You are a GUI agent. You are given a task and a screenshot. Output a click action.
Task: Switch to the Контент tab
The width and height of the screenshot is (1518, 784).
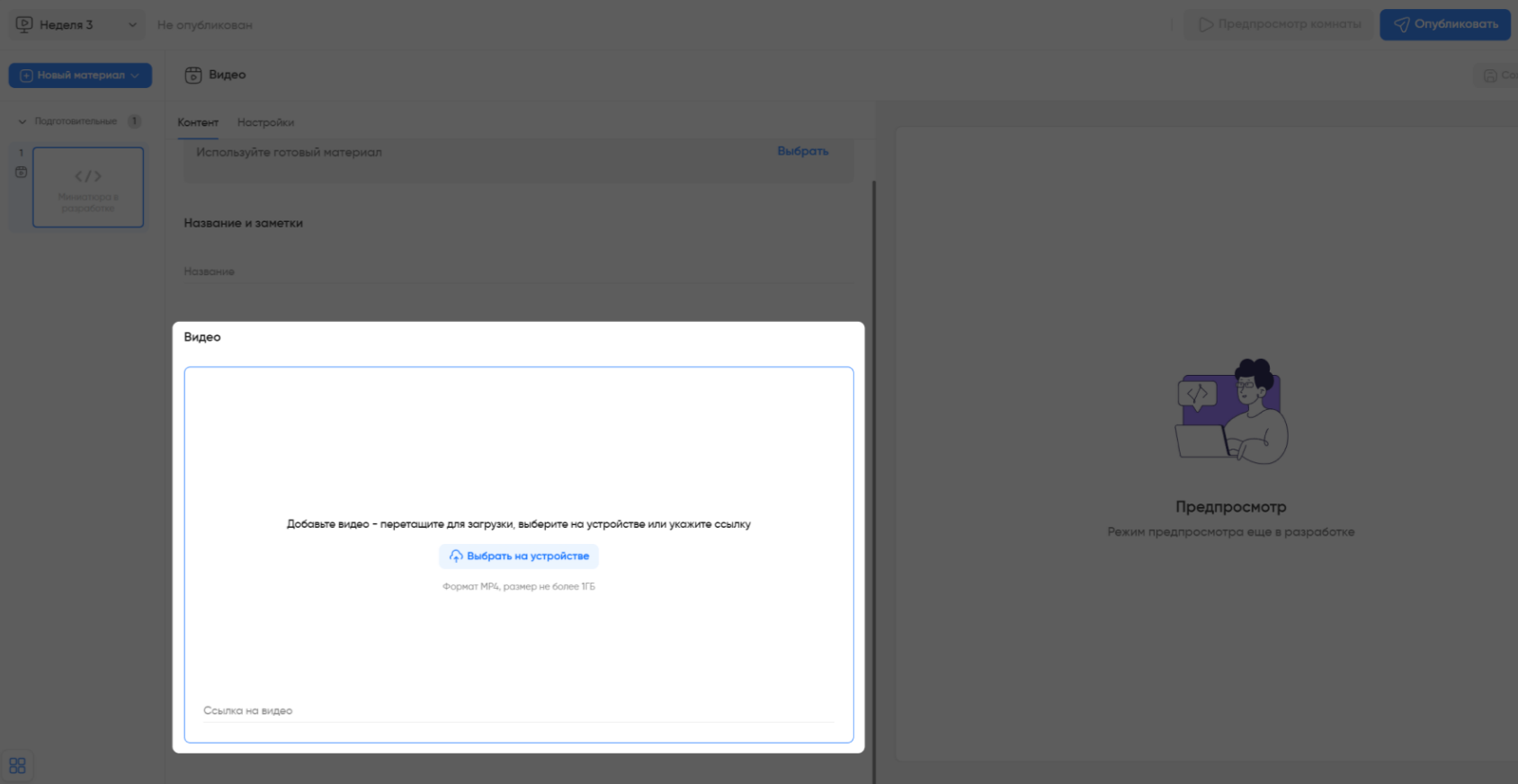[198, 122]
